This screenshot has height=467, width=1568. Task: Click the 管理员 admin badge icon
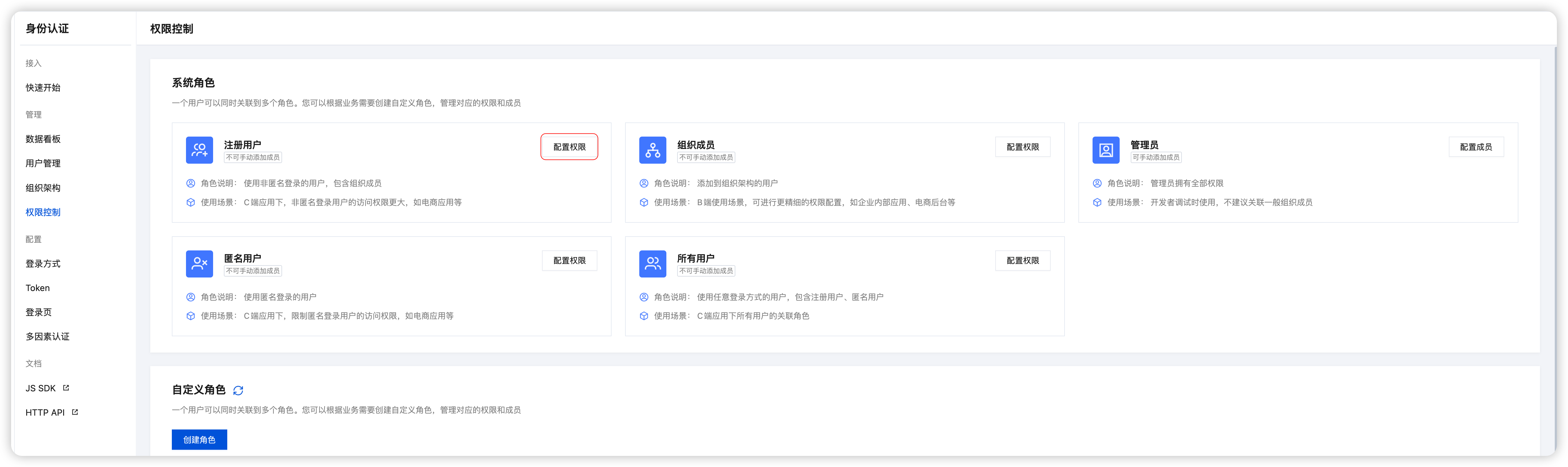coord(1105,150)
